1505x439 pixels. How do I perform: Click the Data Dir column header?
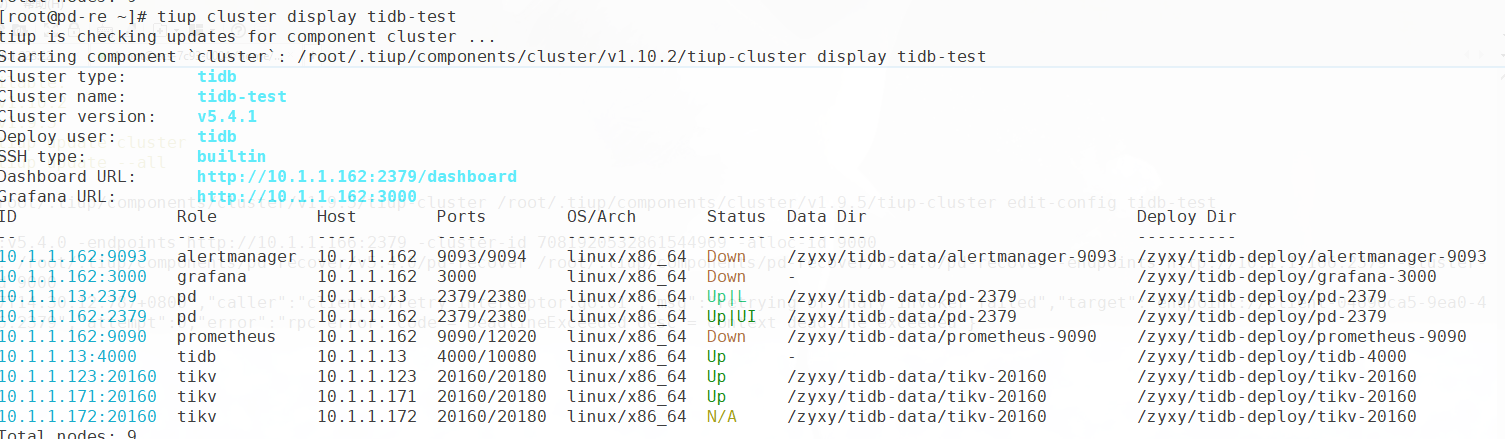click(x=826, y=216)
